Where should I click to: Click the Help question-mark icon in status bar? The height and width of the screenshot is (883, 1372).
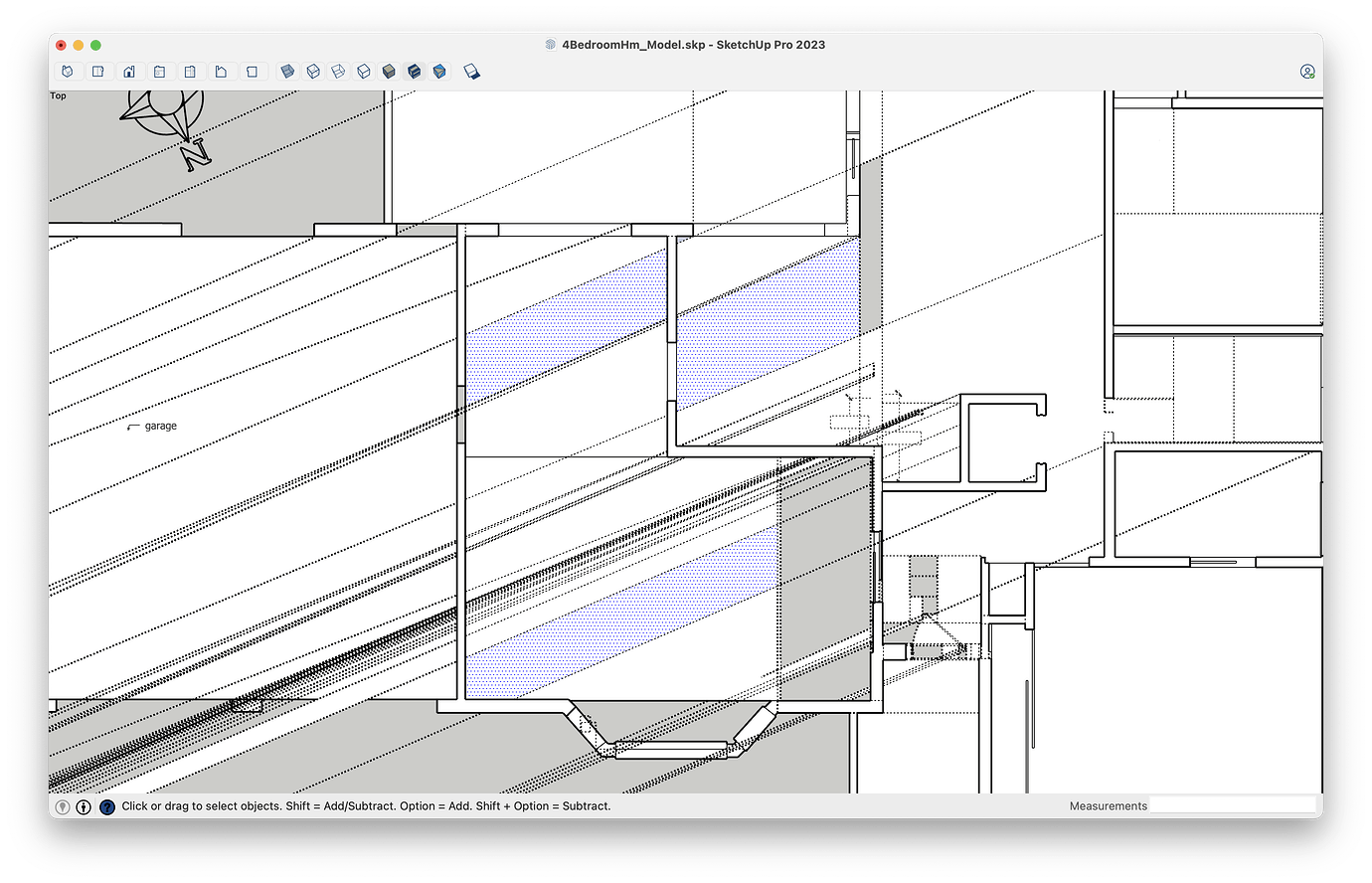(x=106, y=805)
